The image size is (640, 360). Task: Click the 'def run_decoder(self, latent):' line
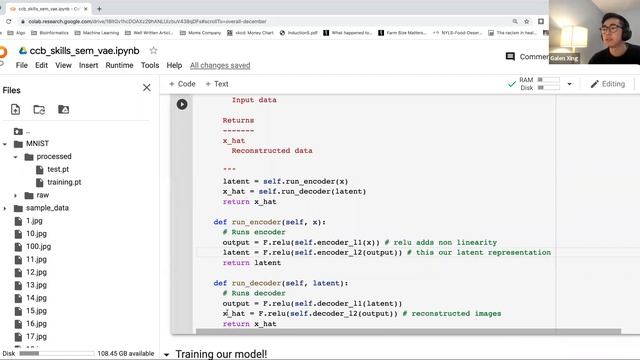[x=281, y=283]
